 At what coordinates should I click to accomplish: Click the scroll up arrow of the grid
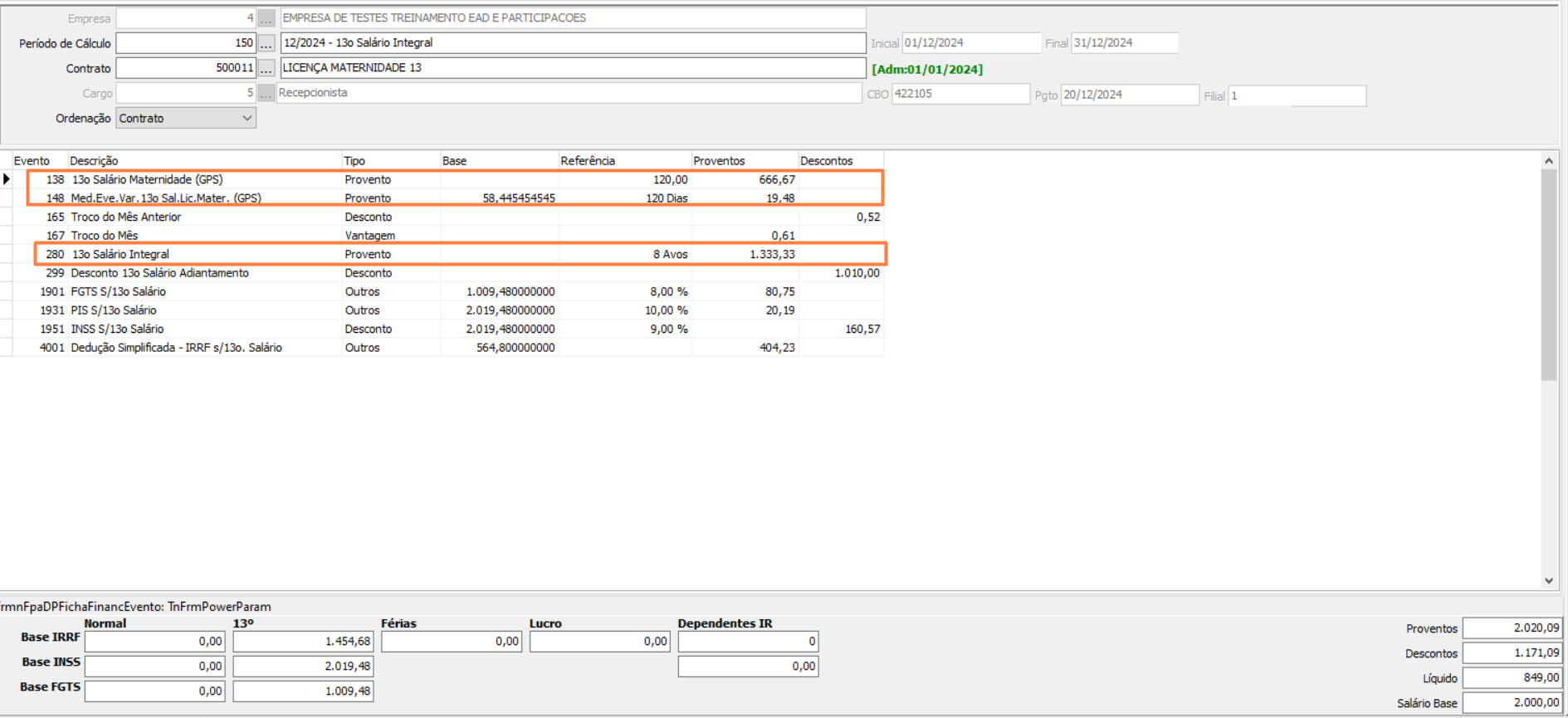click(x=1549, y=161)
